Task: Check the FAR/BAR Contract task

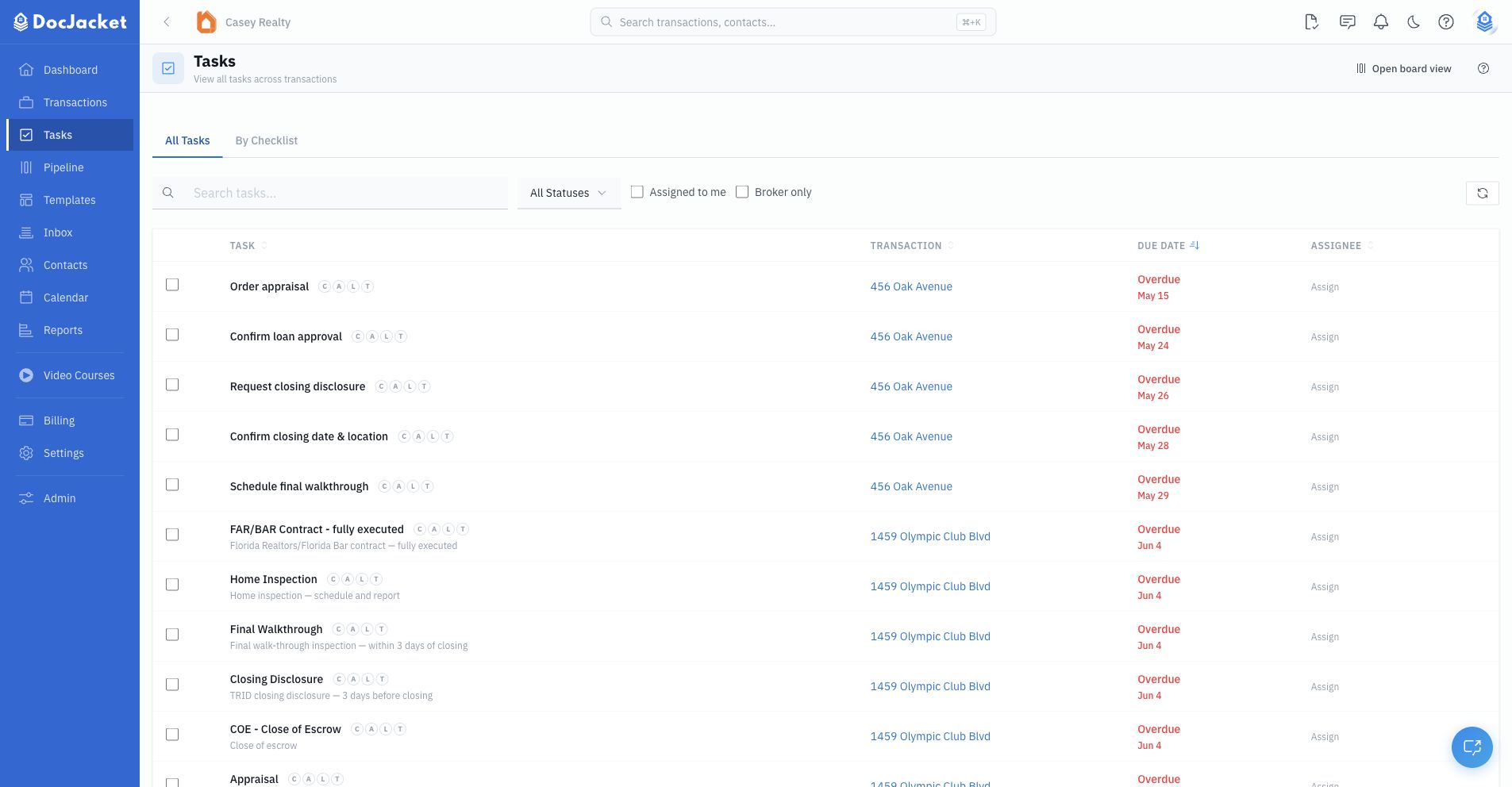Action: pos(172,535)
